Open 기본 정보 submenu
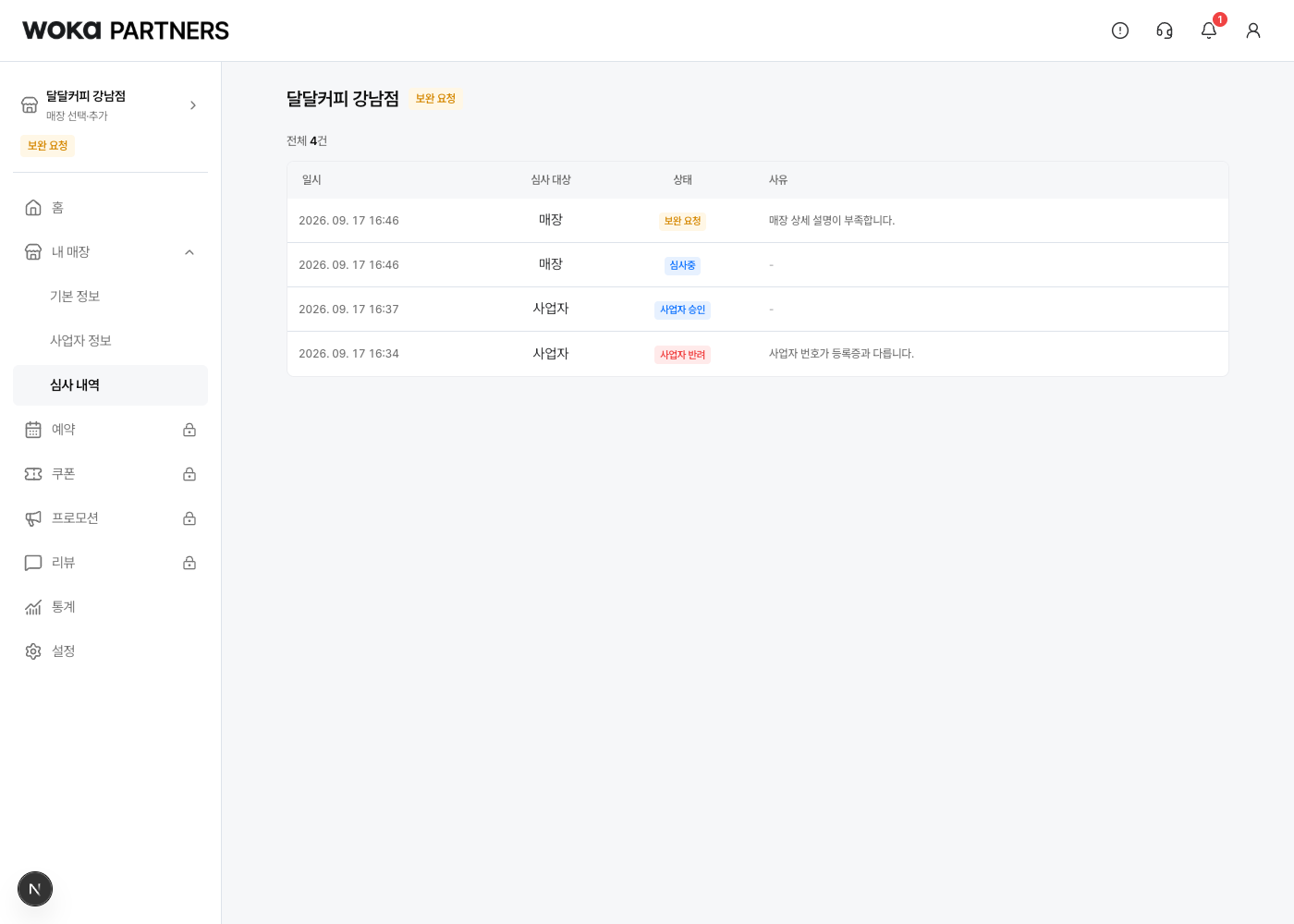1294x924 pixels. pos(110,297)
